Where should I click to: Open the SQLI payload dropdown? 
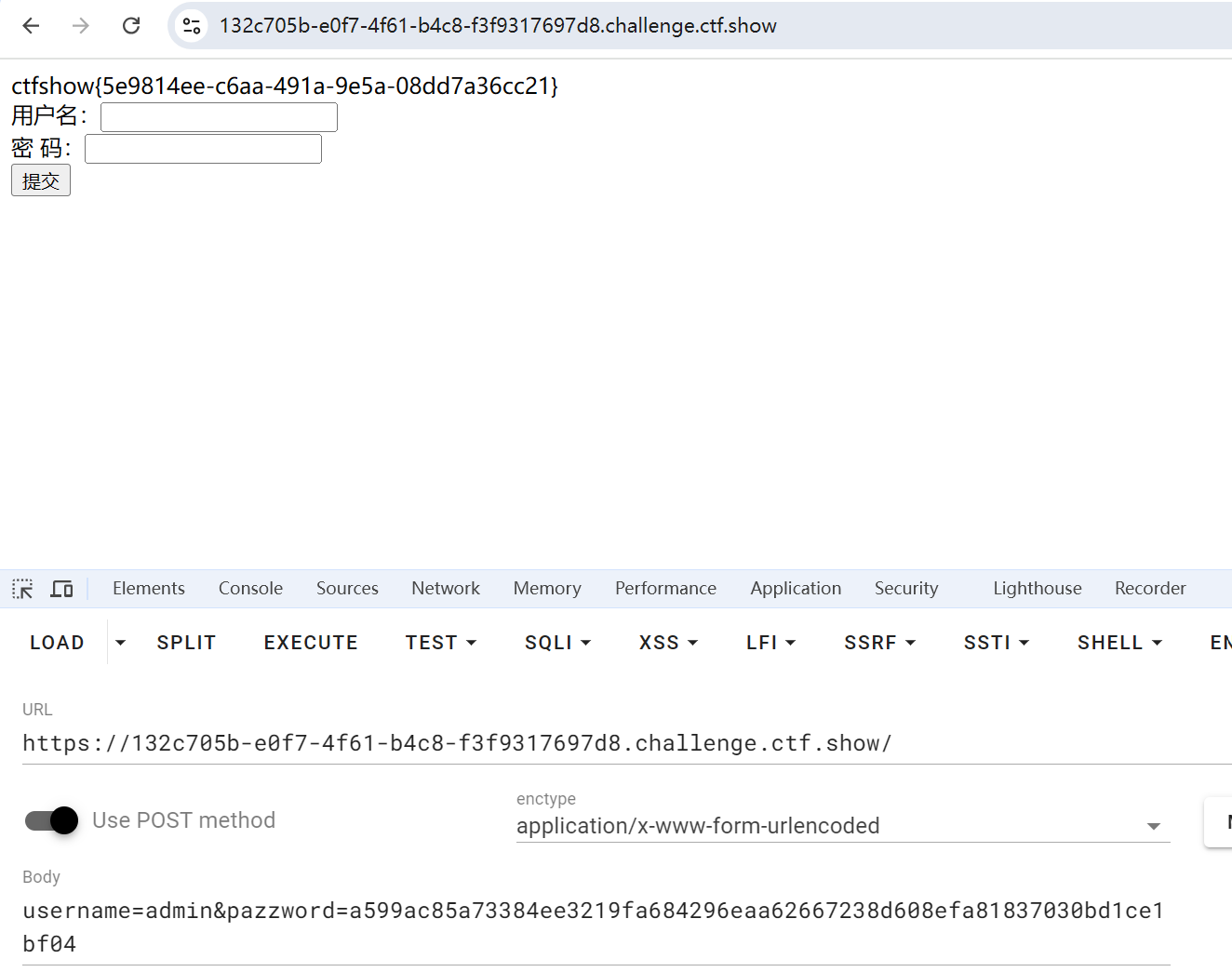[x=556, y=642]
